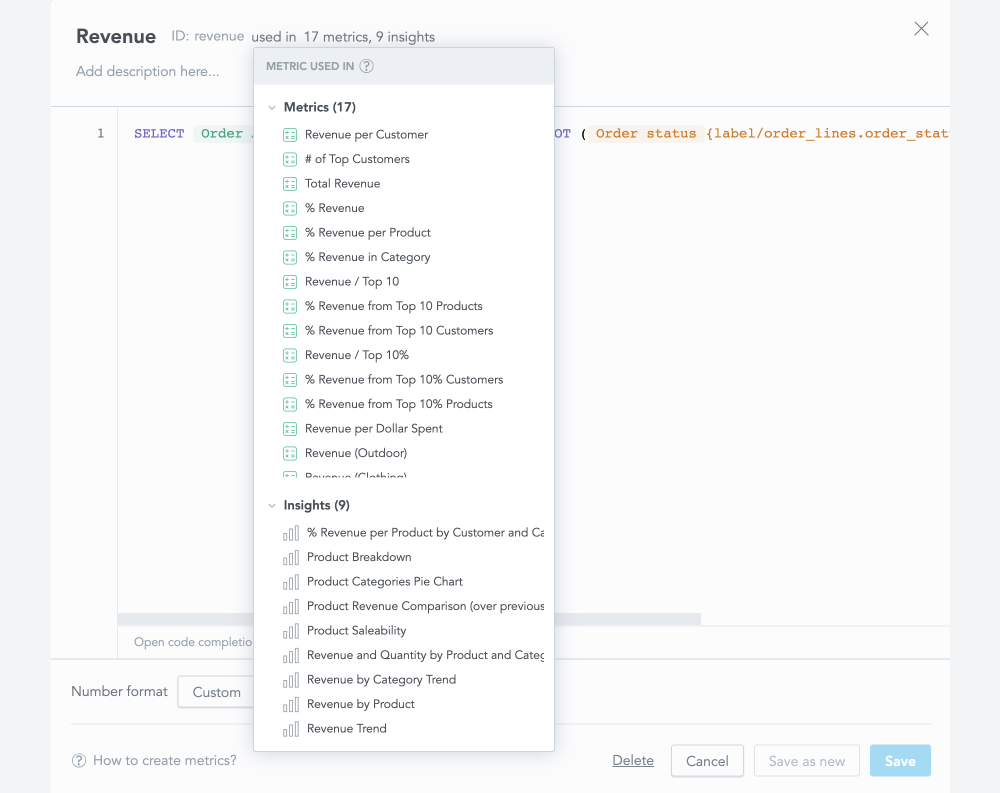Click the metric icon beside Revenue per Customer
This screenshot has width=1000, height=793.
tap(290, 134)
